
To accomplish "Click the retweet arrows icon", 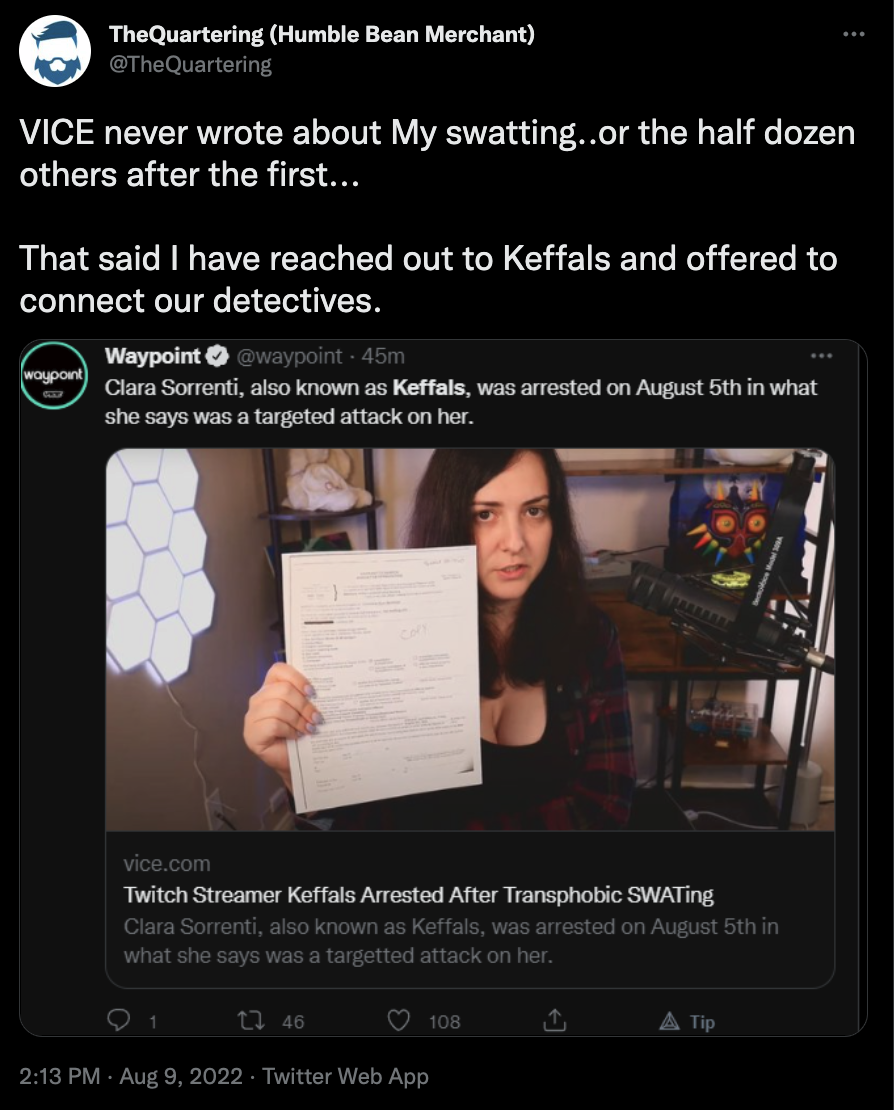I will (251, 1020).
